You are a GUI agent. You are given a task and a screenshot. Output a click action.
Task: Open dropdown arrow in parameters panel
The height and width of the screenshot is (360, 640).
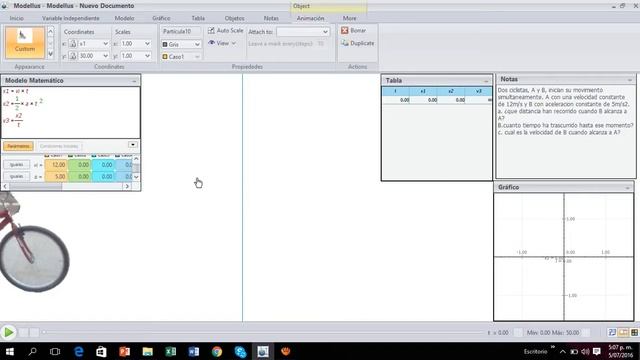click(133, 145)
